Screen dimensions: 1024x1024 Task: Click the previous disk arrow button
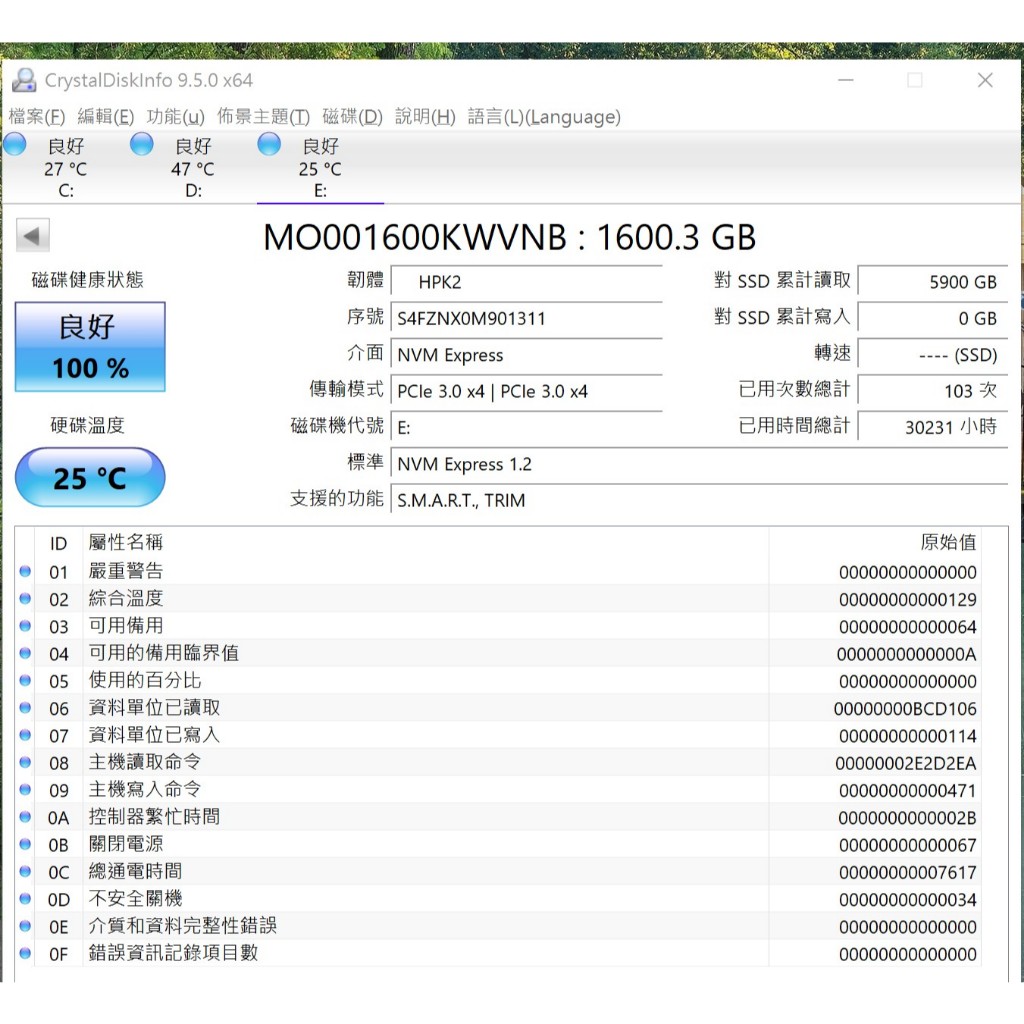(32, 236)
